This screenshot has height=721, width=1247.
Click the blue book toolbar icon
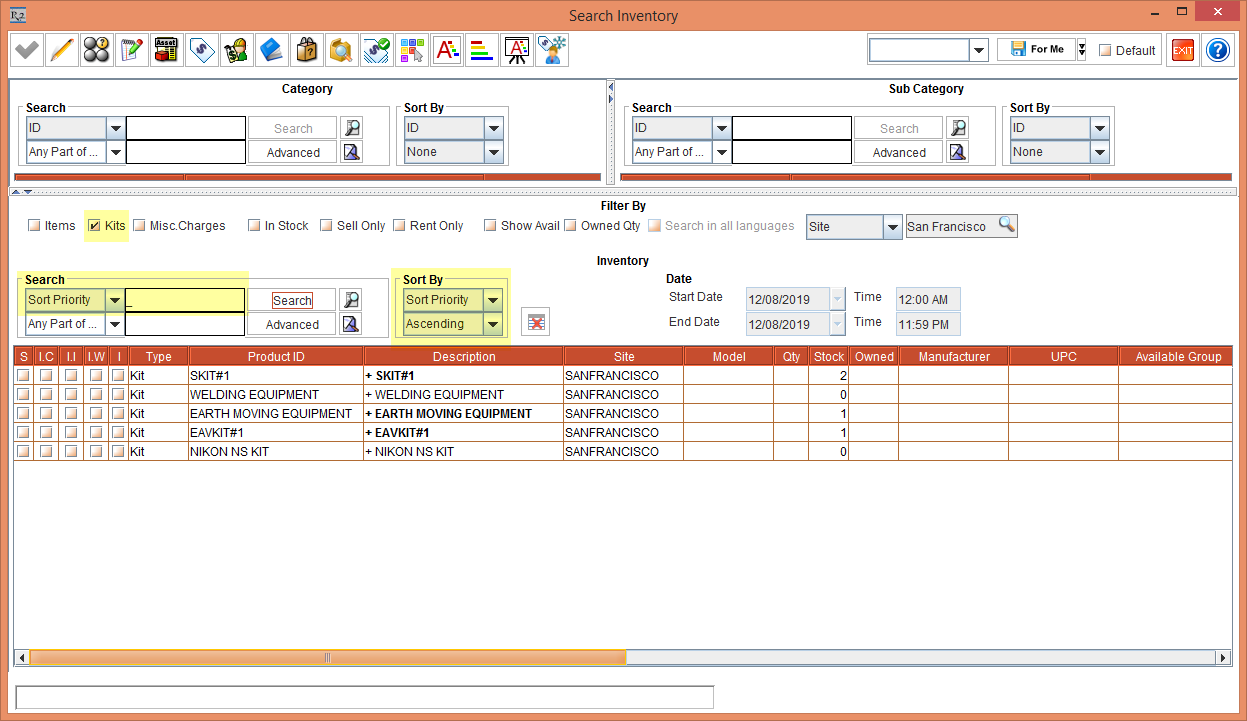pos(271,50)
